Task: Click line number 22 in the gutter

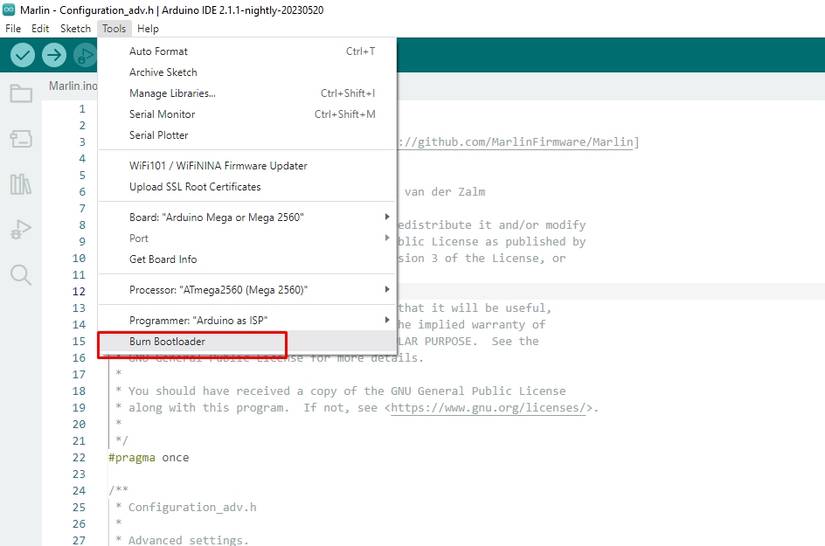Action: [78, 458]
